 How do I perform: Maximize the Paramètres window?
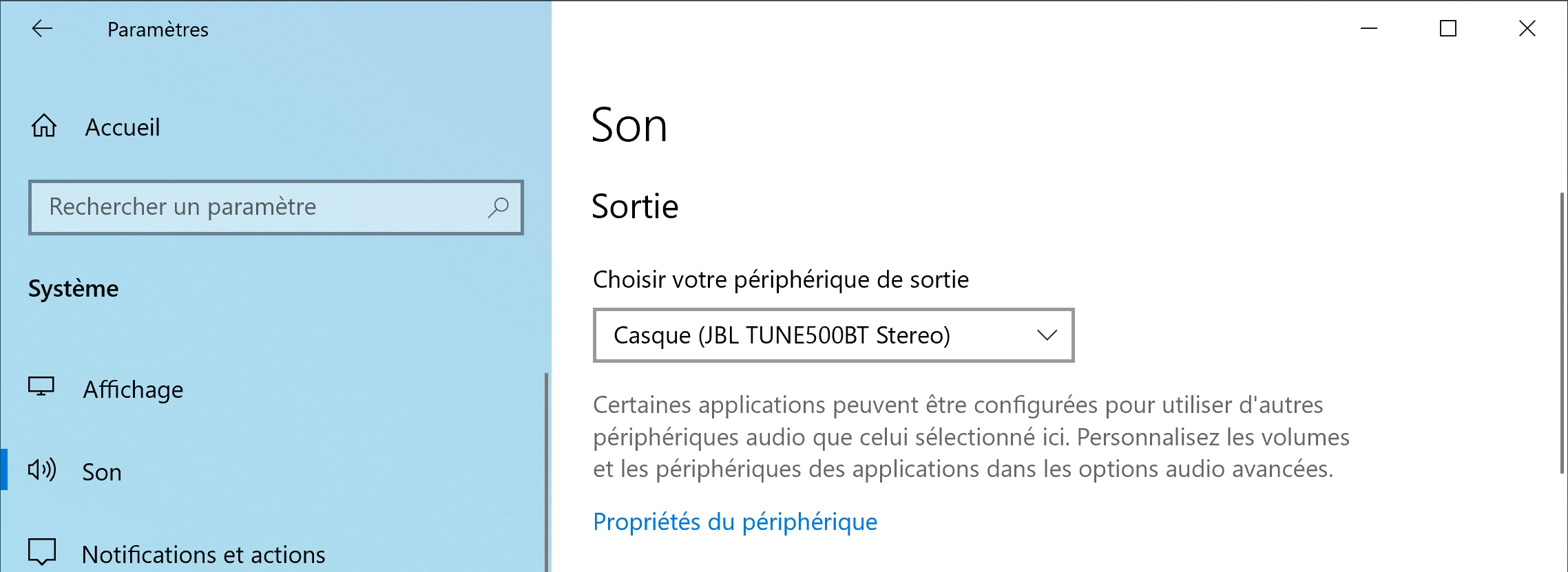1448,28
